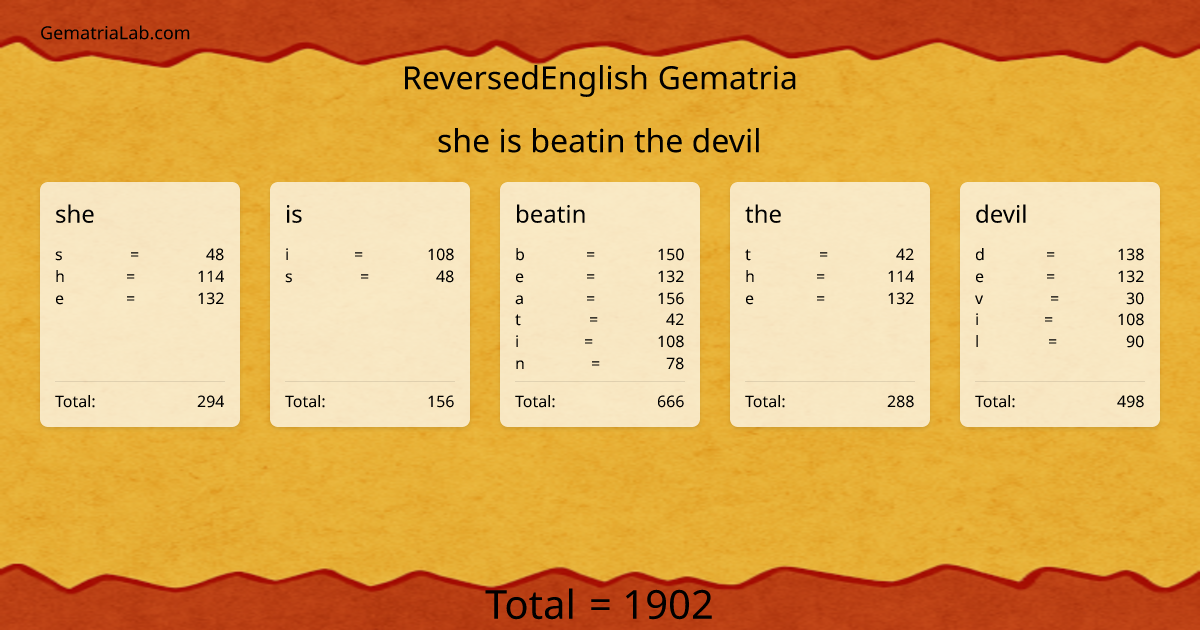The width and height of the screenshot is (1200, 630).
Task: Click value 114 in the 'the' card
Action: (x=901, y=277)
